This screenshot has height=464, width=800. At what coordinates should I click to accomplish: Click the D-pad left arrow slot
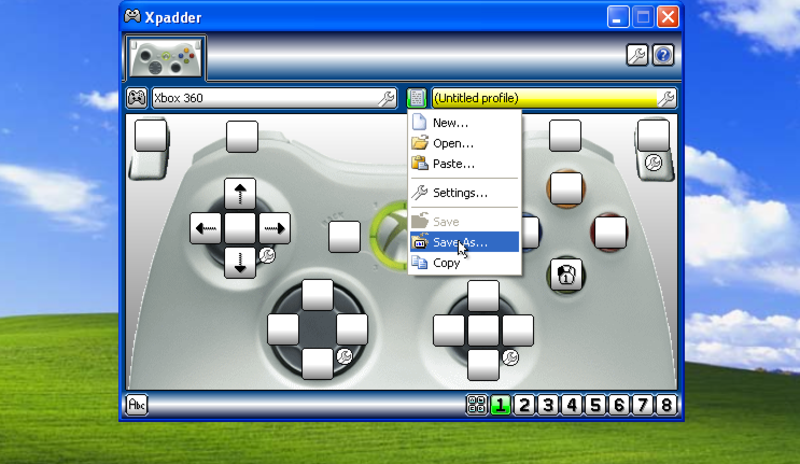tap(205, 228)
